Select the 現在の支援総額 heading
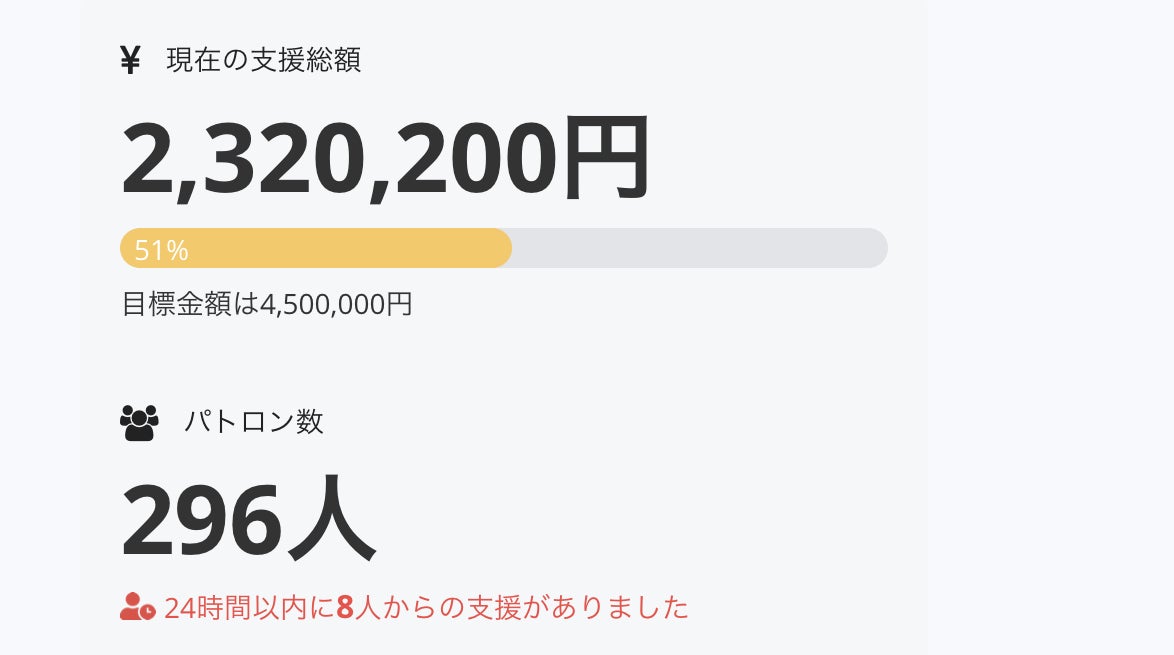The width and height of the screenshot is (1174, 655). point(263,61)
